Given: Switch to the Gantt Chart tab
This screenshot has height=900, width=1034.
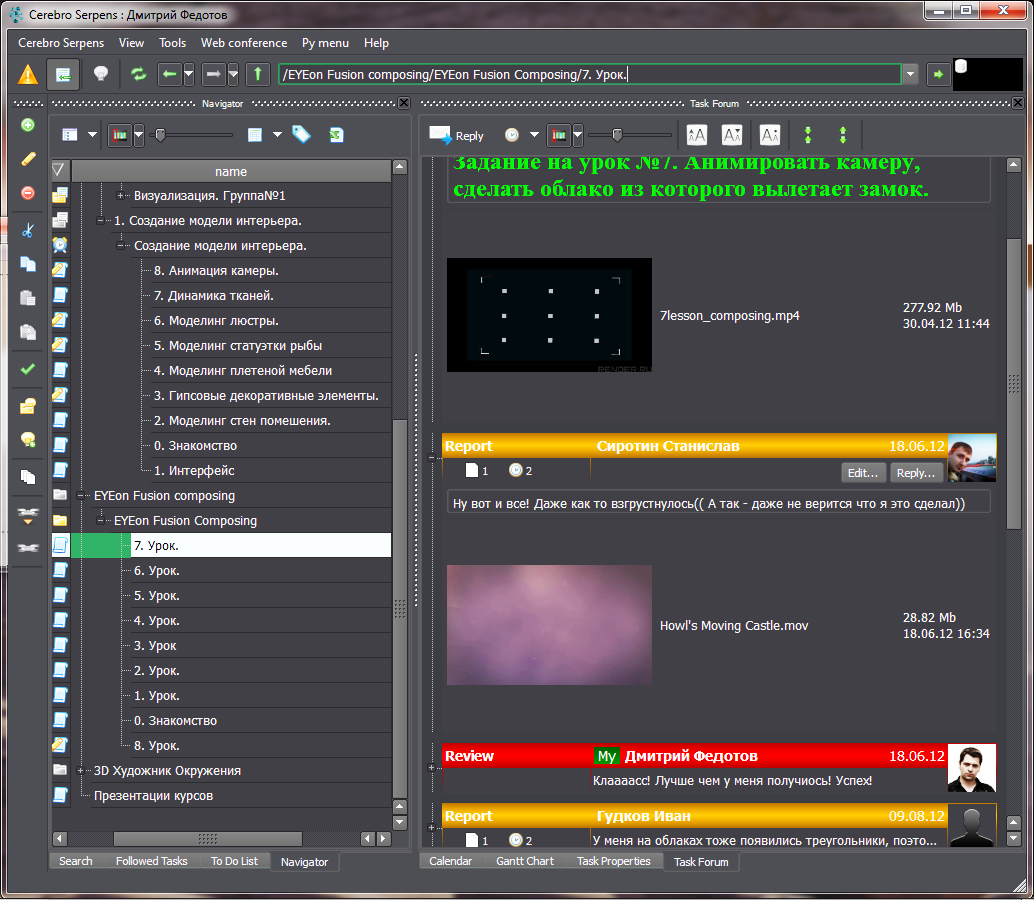Looking at the screenshot, I should (x=524, y=861).
